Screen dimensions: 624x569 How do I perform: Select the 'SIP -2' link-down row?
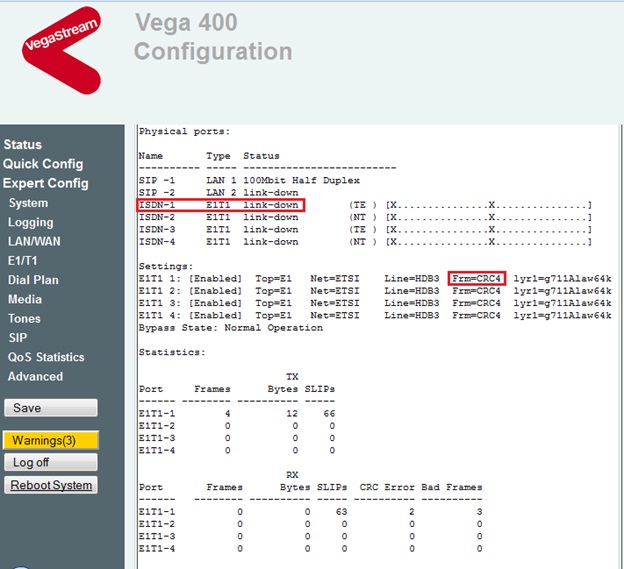click(218, 193)
